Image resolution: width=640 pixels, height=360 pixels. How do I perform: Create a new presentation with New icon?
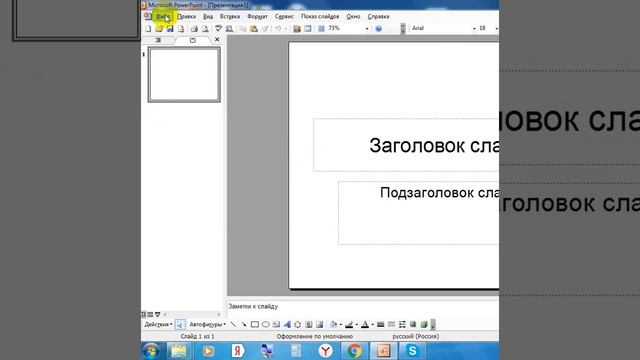click(x=148, y=29)
